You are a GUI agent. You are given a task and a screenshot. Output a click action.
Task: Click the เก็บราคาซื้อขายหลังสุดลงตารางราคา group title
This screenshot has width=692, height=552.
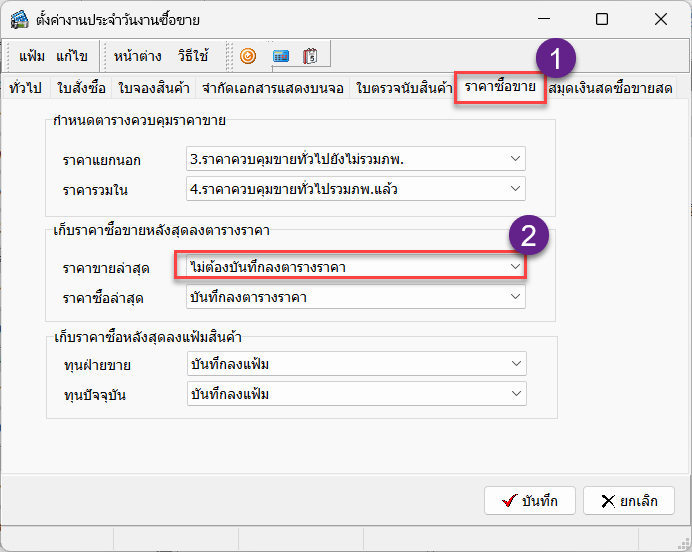[162, 230]
